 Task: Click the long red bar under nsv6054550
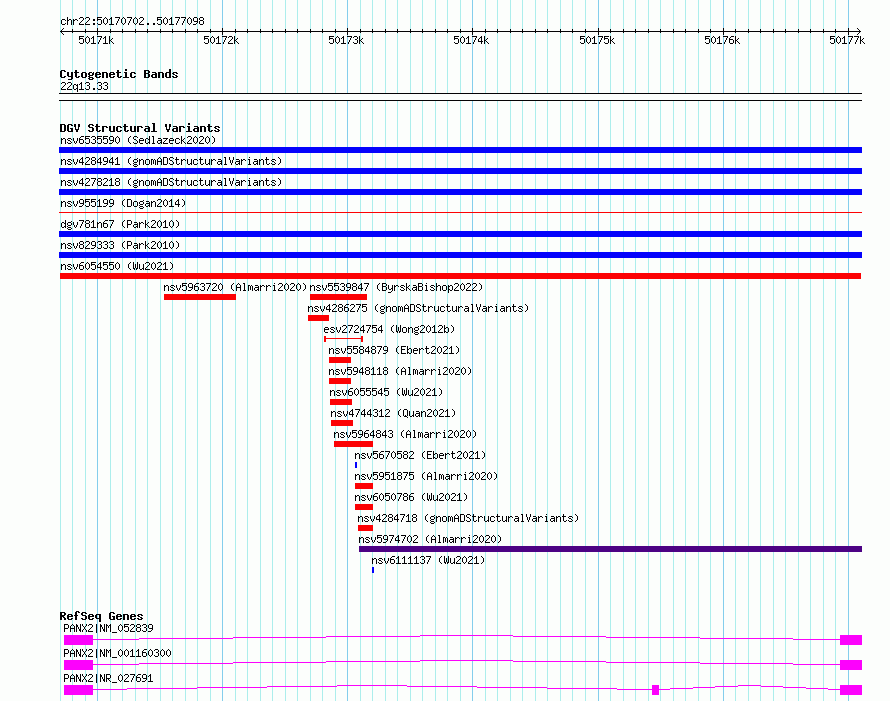click(460, 276)
